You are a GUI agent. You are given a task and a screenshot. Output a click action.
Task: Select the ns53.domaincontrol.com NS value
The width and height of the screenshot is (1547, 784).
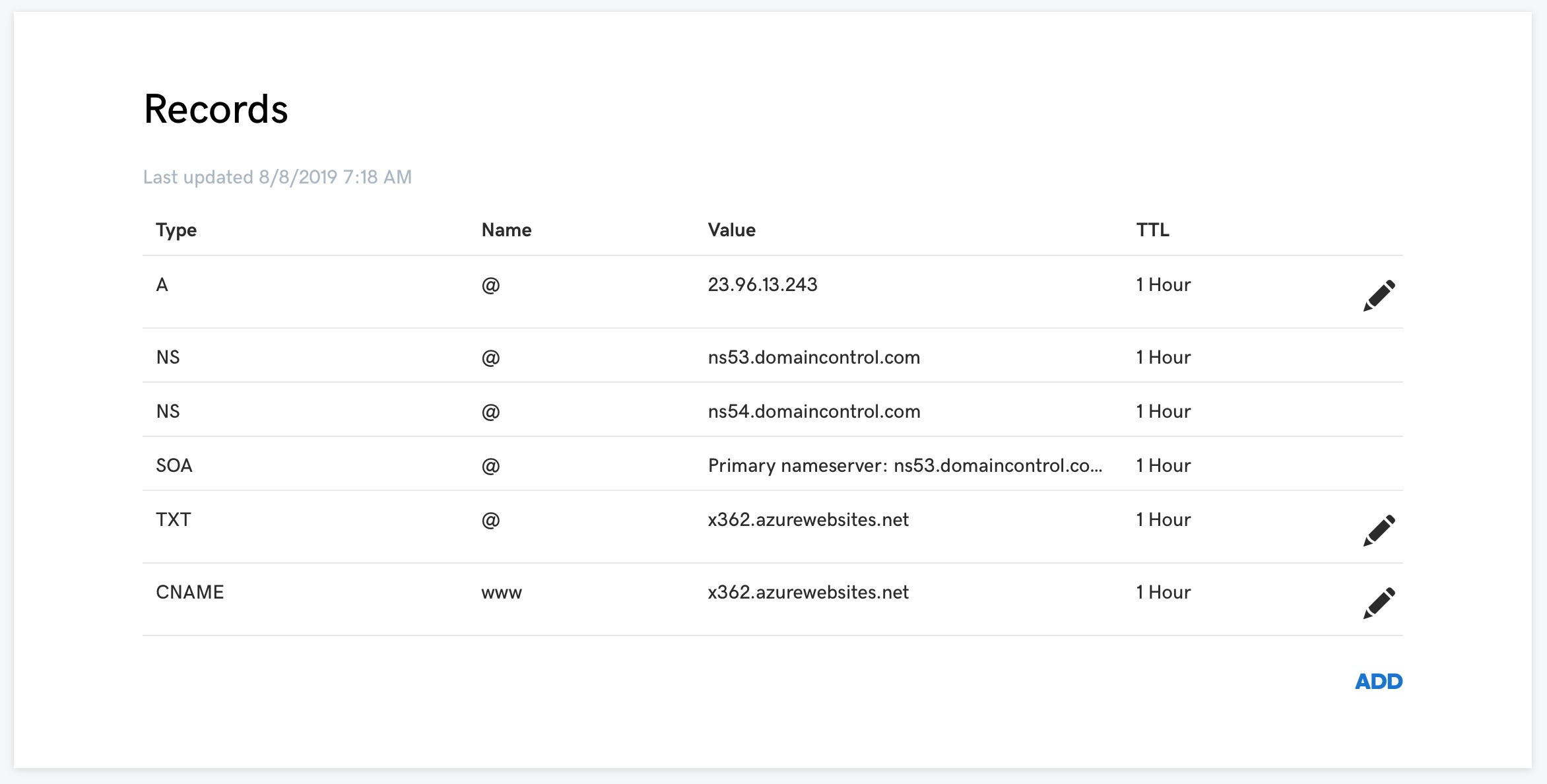(x=814, y=357)
